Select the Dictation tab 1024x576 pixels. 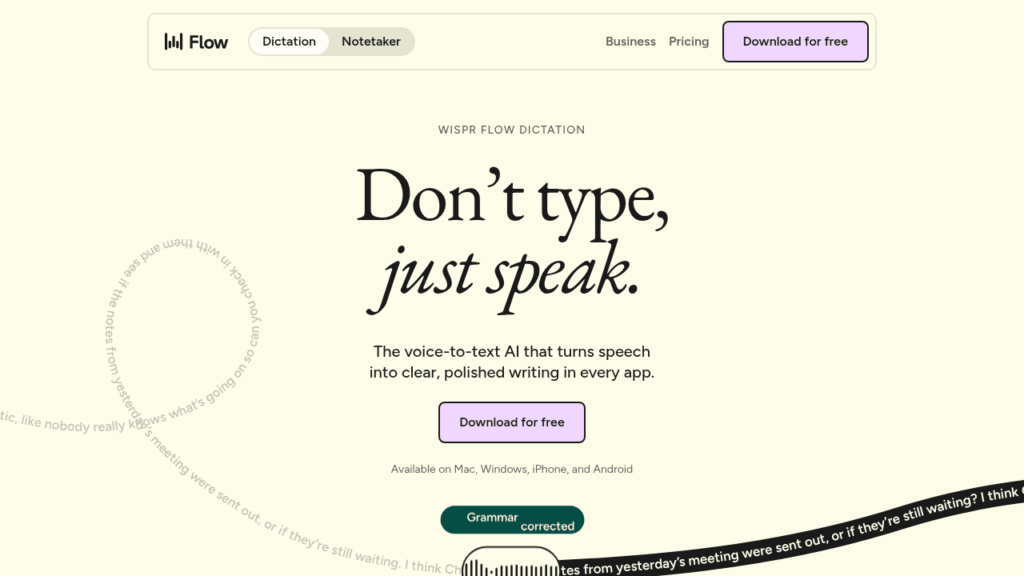pos(289,42)
